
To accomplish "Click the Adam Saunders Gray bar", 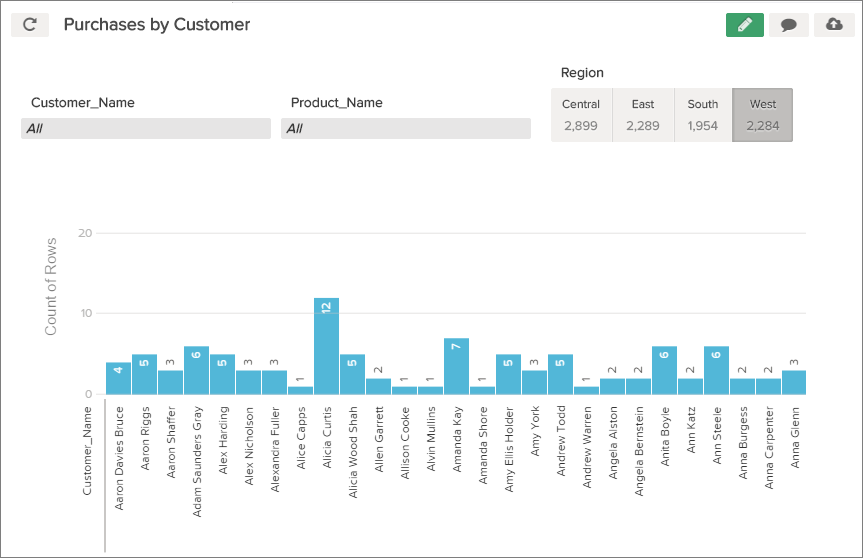I will click(196, 370).
